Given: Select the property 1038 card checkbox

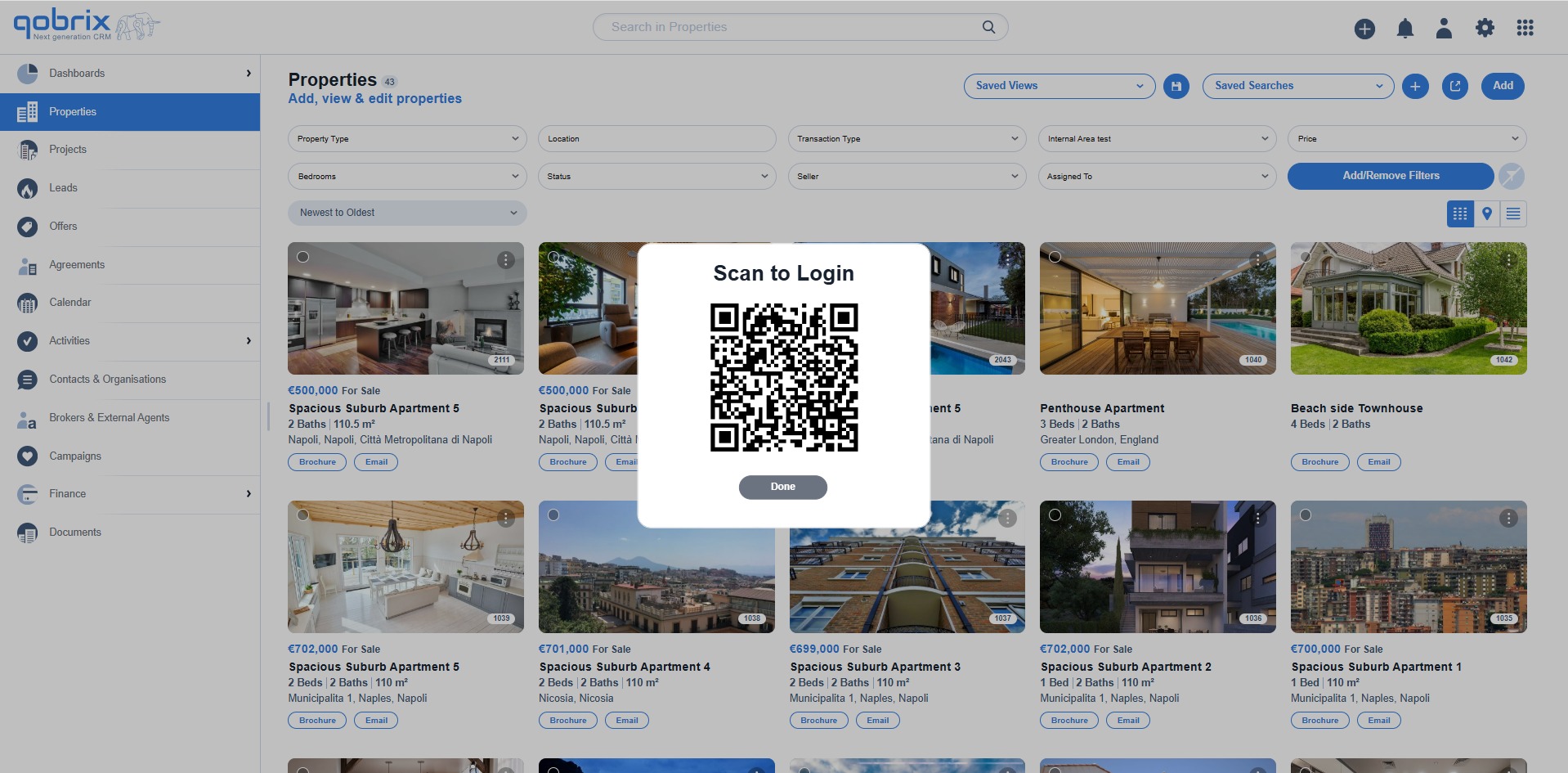Looking at the screenshot, I should 553,515.
